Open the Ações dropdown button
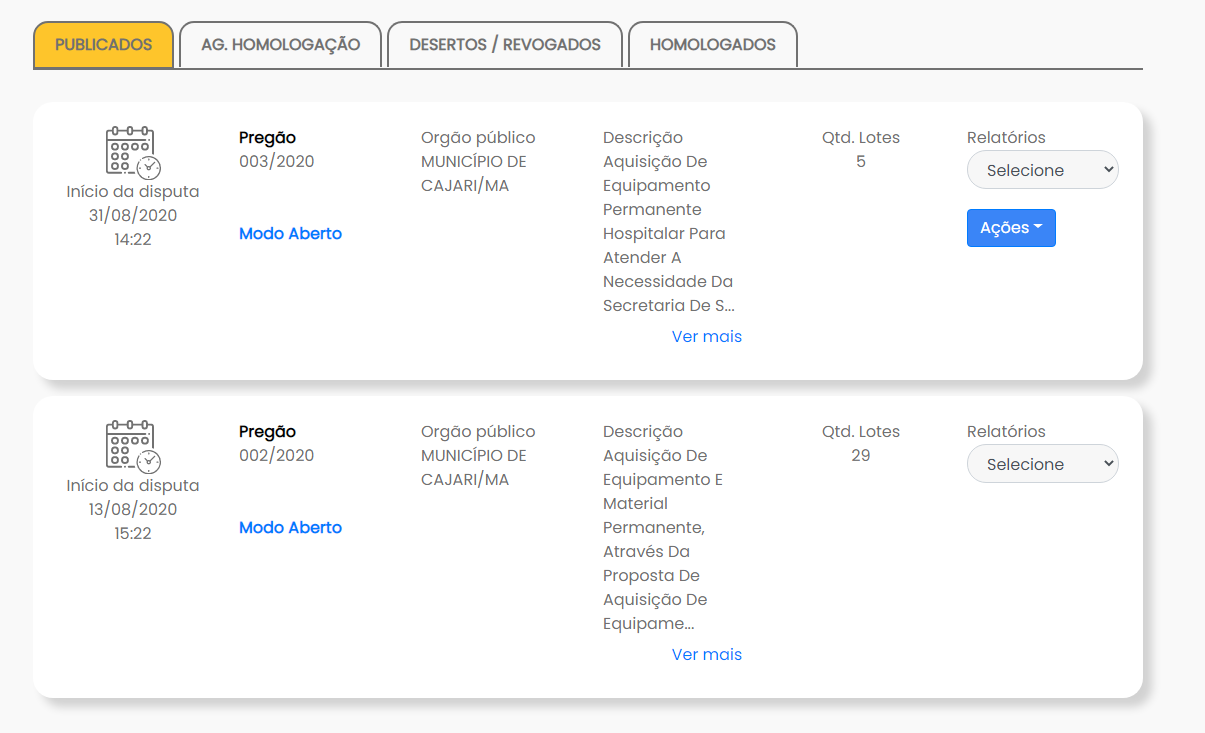The image size is (1205, 733). 1011,228
